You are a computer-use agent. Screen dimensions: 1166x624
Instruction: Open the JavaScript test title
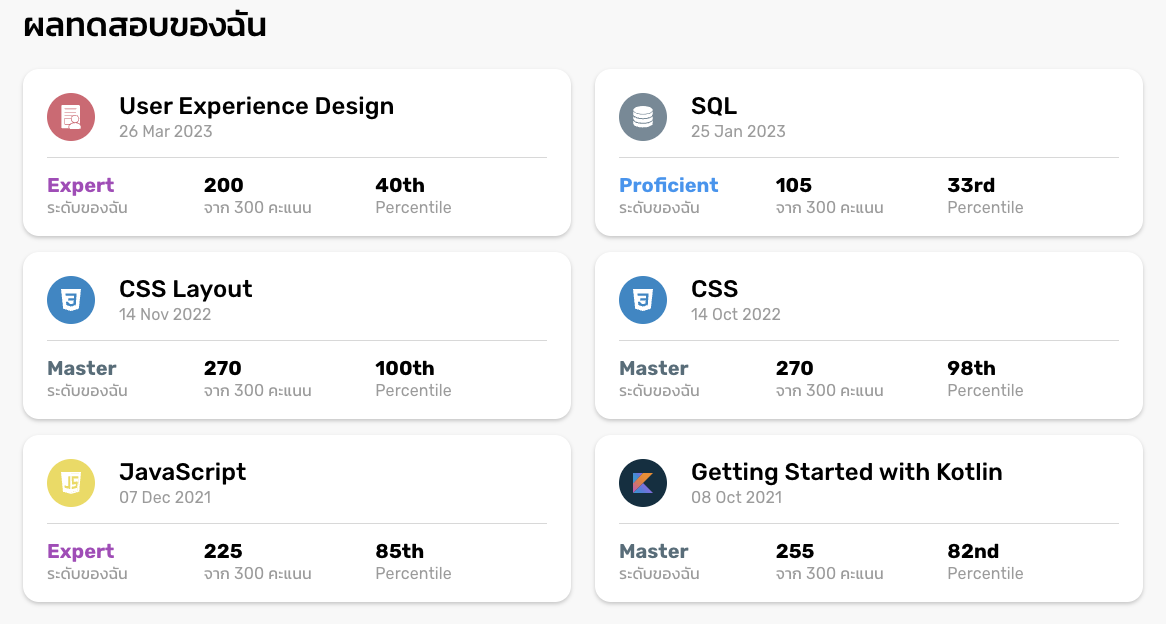pyautogui.click(x=182, y=472)
